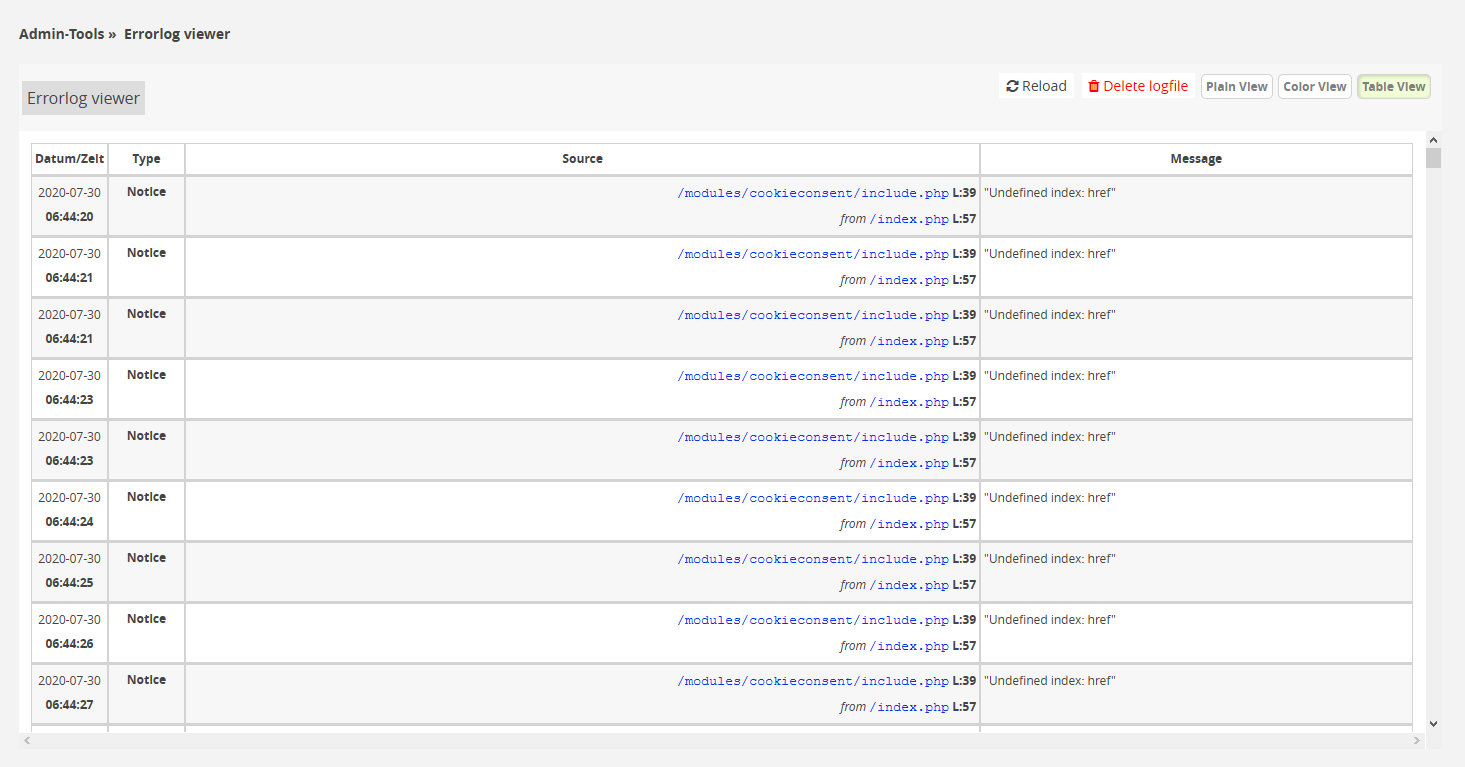Click the red trash icon for Delete logfile
This screenshot has height=767, width=1465.
pos(1094,87)
